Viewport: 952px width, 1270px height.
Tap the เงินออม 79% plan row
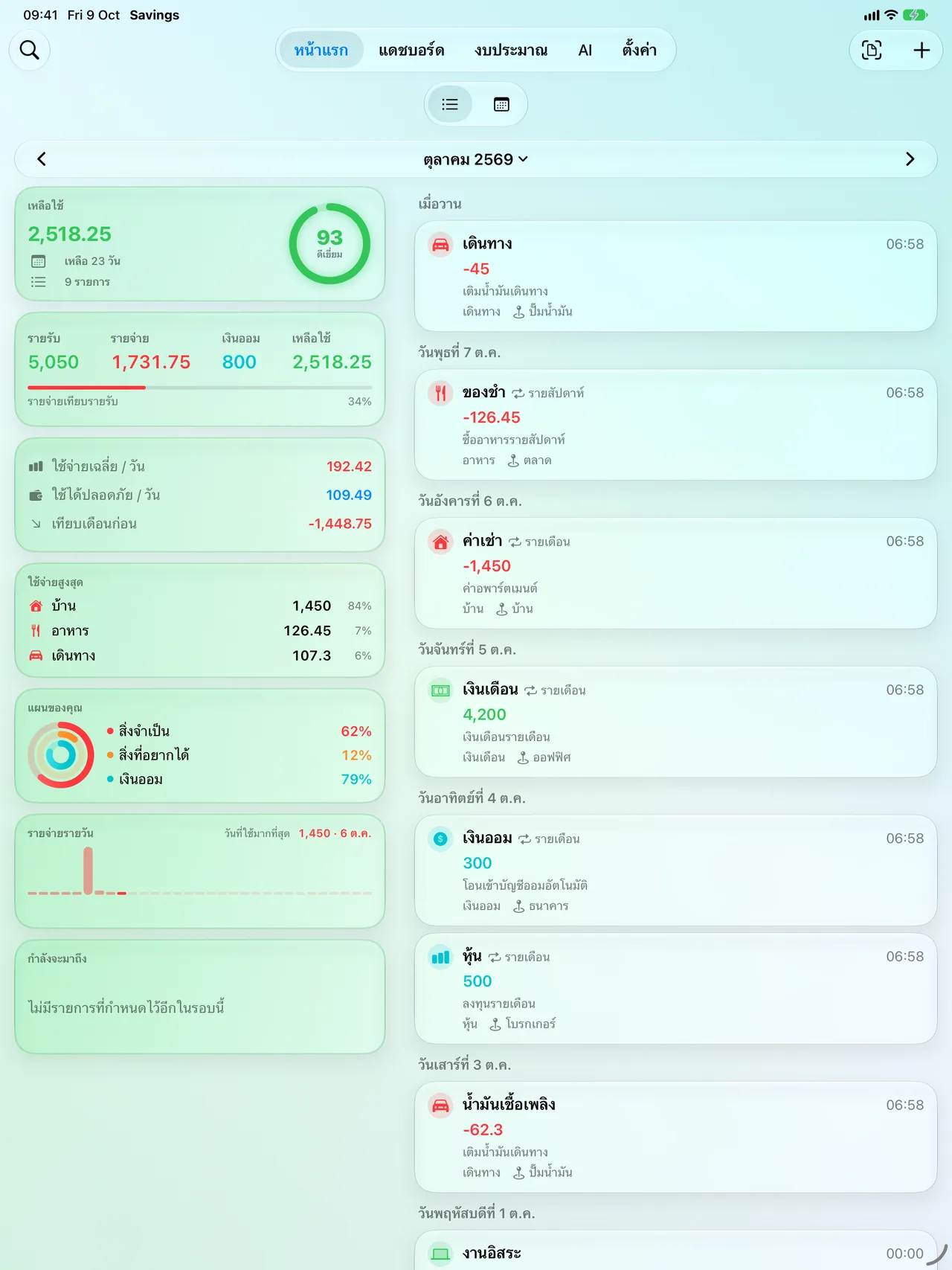[x=239, y=779]
